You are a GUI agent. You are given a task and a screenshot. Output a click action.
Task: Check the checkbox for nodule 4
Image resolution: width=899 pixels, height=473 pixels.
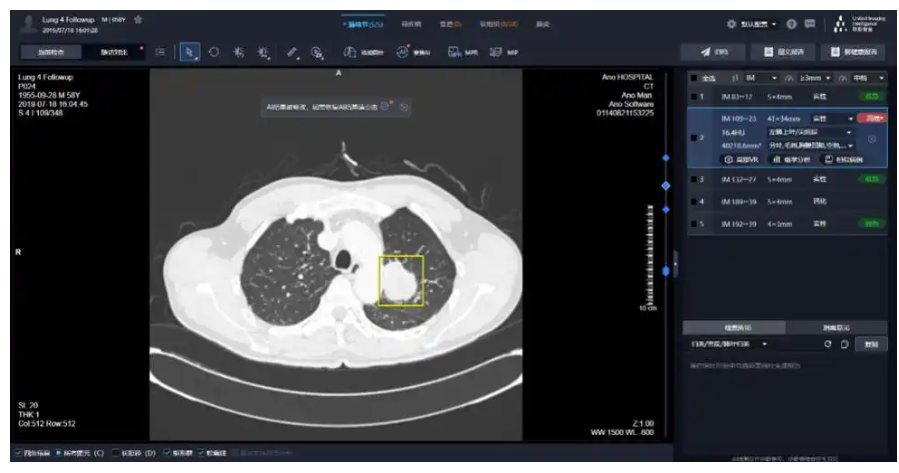(x=694, y=202)
